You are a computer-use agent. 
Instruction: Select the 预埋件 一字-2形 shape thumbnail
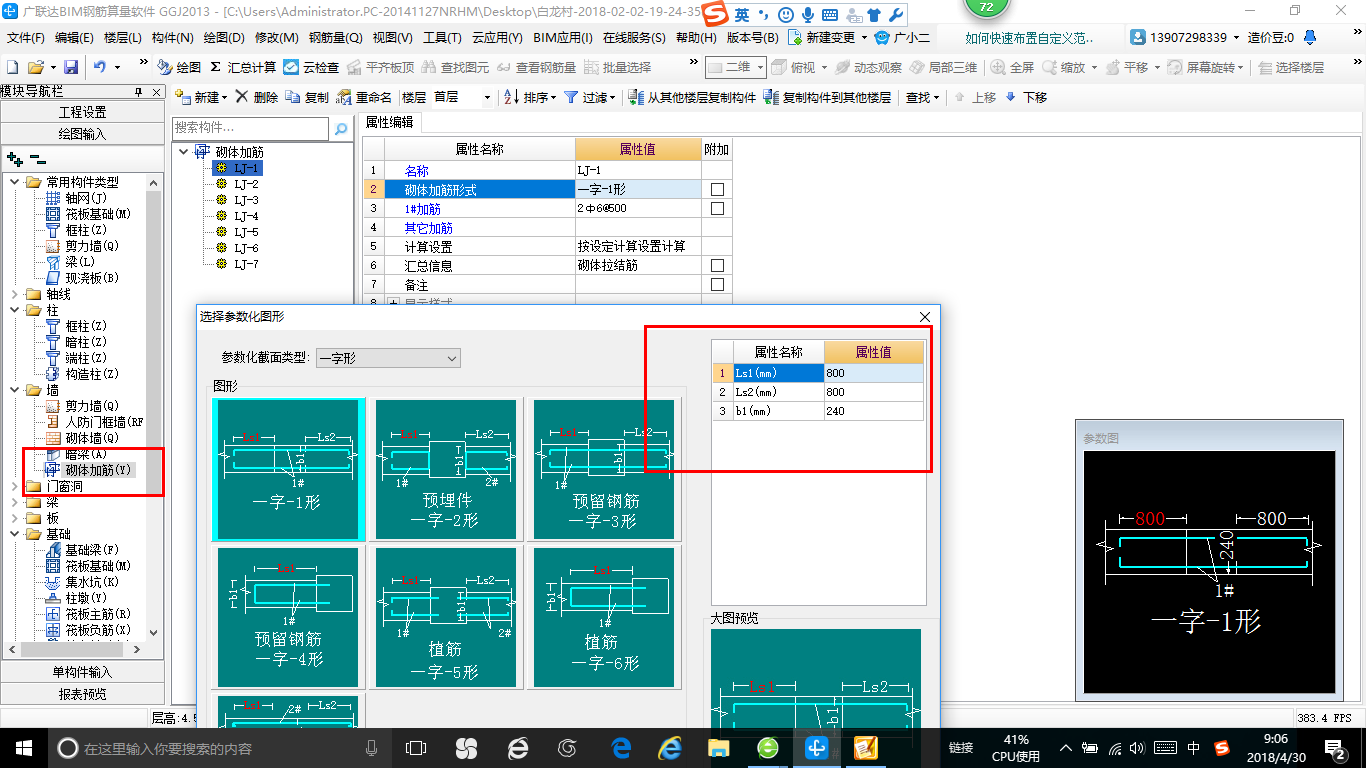(x=445, y=469)
